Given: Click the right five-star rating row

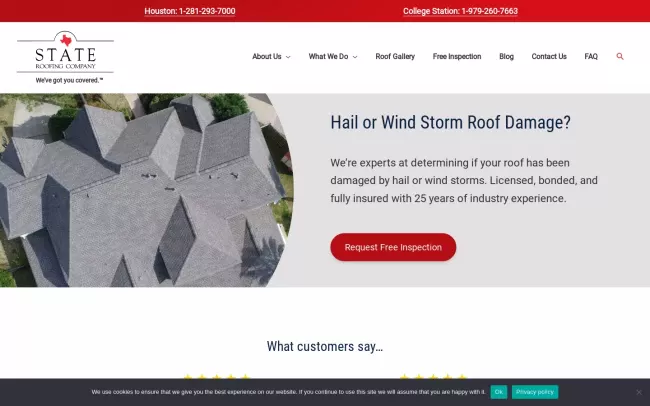Looking at the screenshot, I should pyautogui.click(x=433, y=377).
